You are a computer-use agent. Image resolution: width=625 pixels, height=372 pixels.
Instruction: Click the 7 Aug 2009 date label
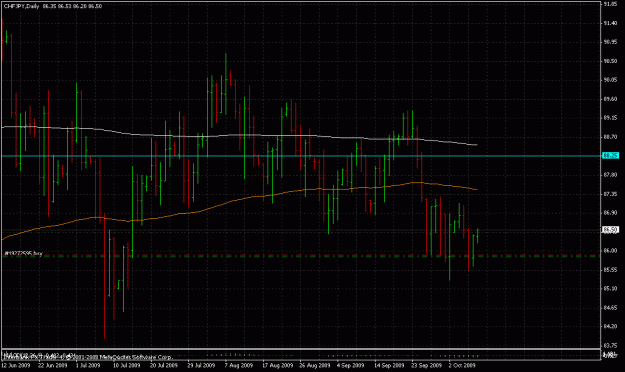[x=239, y=365]
